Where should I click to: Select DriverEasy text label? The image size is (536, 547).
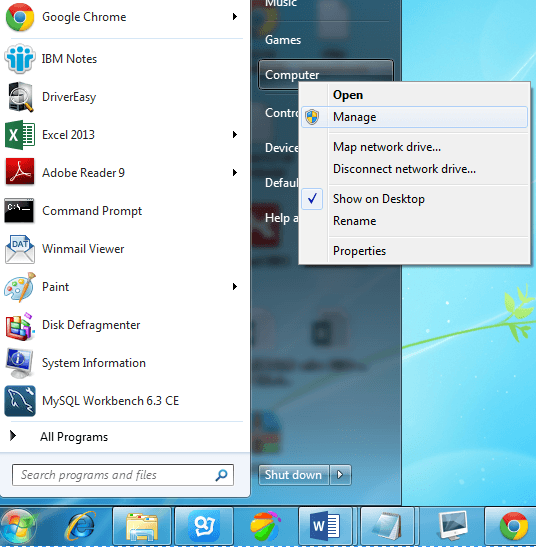(x=69, y=97)
